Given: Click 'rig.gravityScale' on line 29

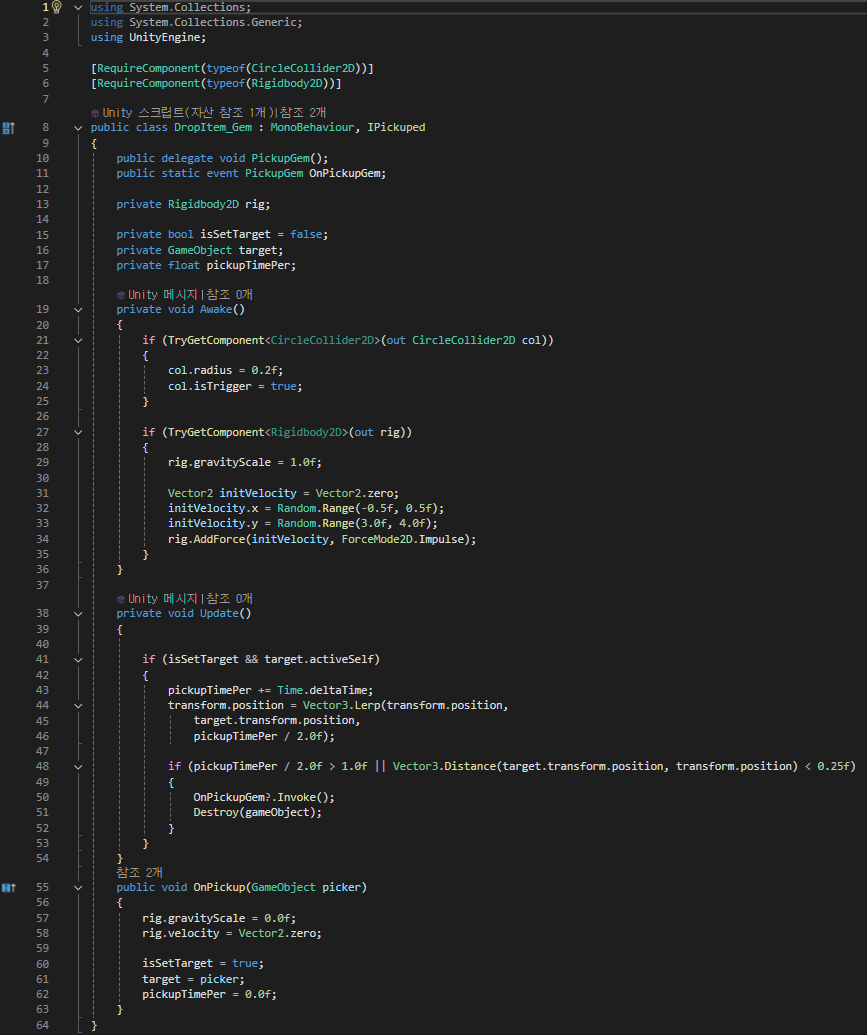Looking at the screenshot, I should tap(219, 463).
